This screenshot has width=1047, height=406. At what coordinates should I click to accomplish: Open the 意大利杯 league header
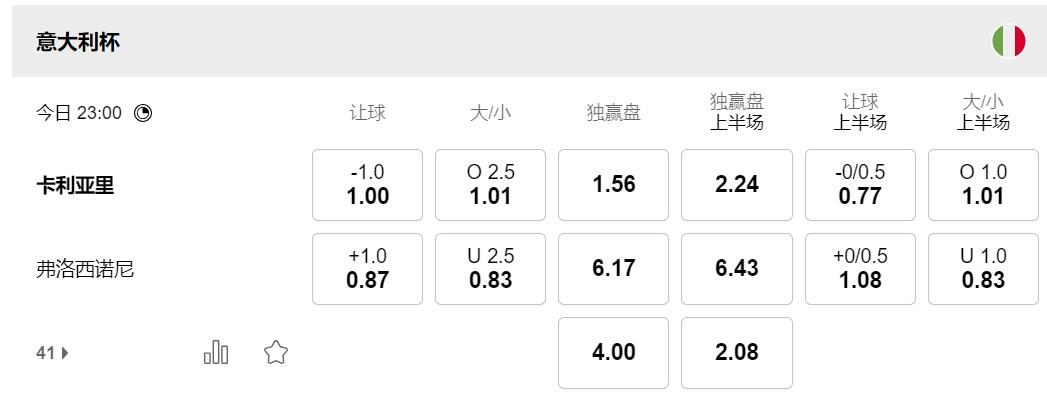pos(78,42)
